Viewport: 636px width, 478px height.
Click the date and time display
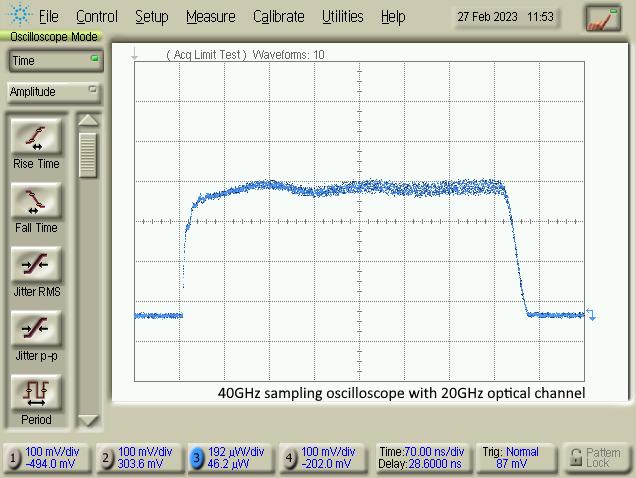(505, 17)
